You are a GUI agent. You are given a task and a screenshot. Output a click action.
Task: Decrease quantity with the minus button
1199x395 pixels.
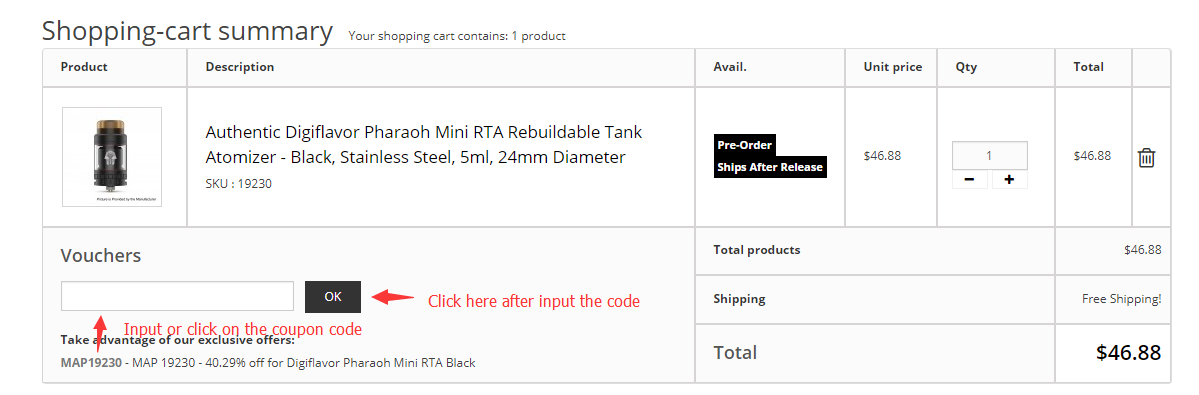970,180
